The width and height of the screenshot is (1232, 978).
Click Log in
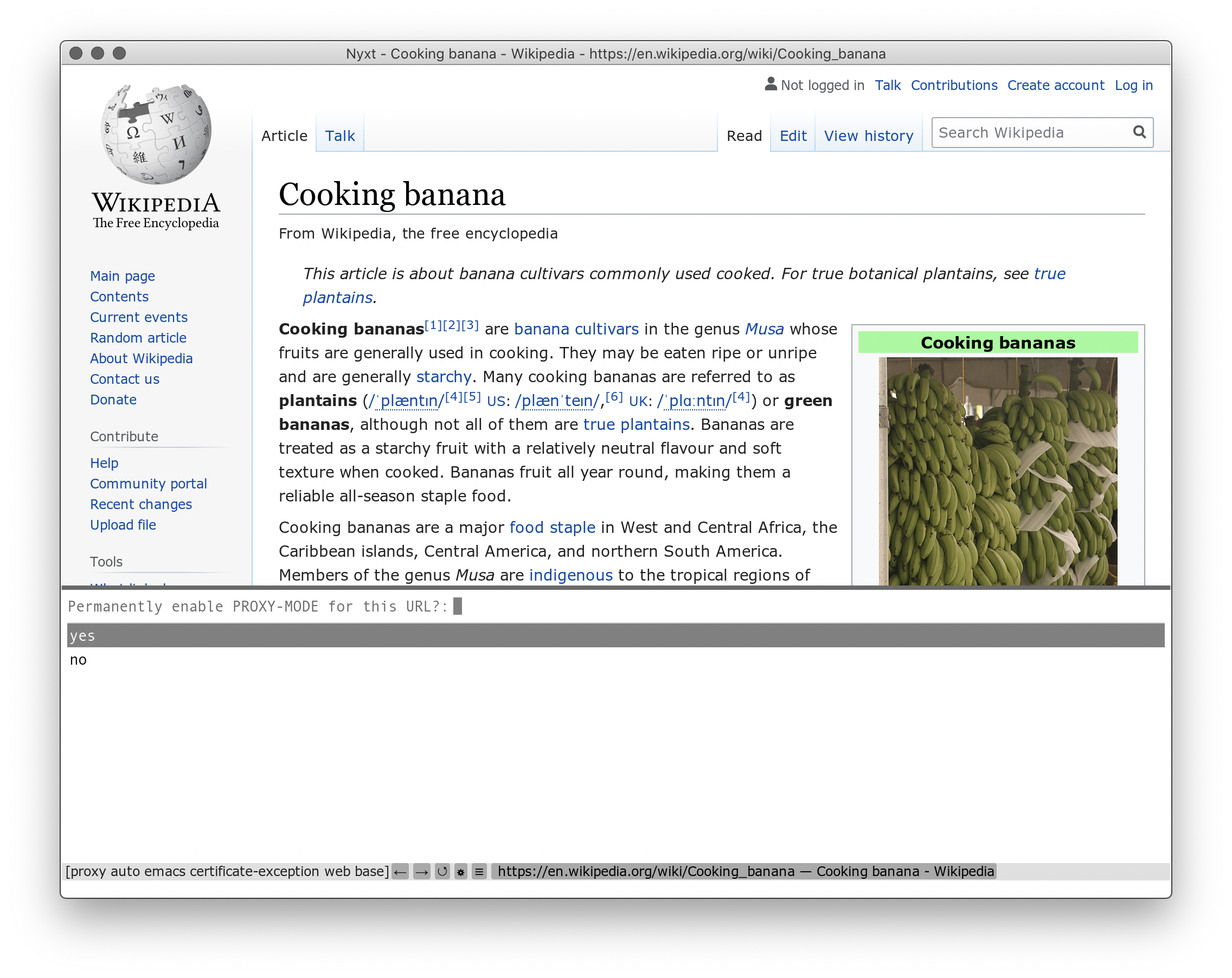click(1133, 85)
